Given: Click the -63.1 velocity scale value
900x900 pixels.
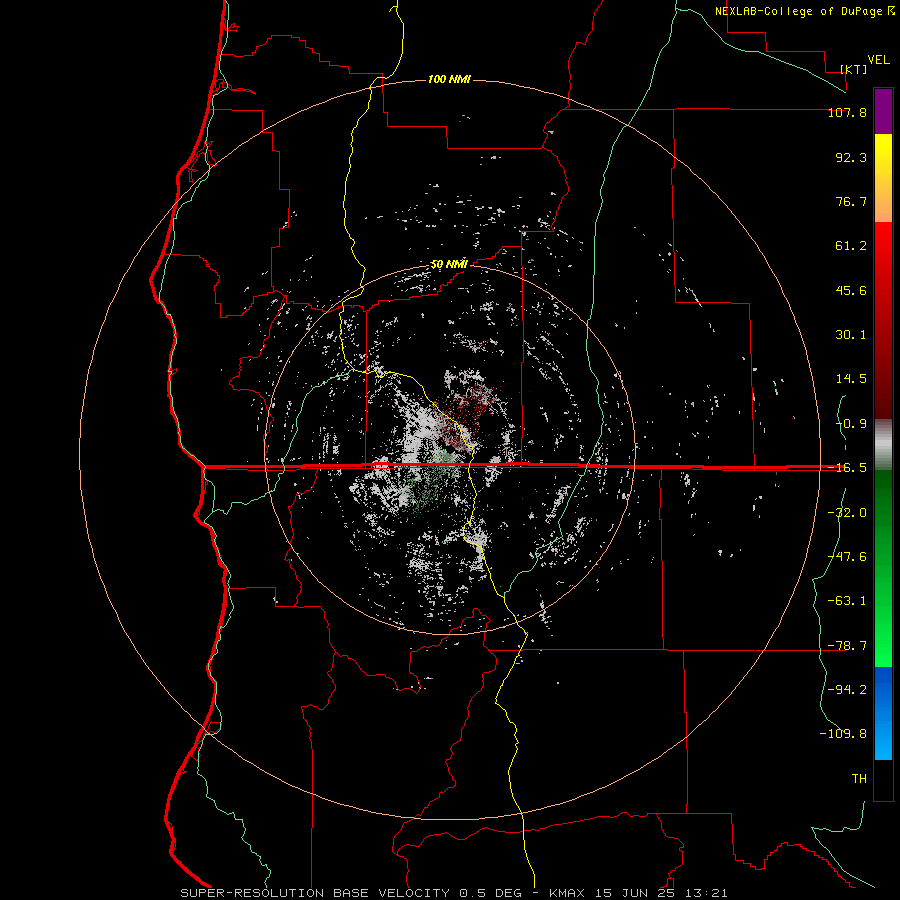Looking at the screenshot, I should (x=847, y=601).
